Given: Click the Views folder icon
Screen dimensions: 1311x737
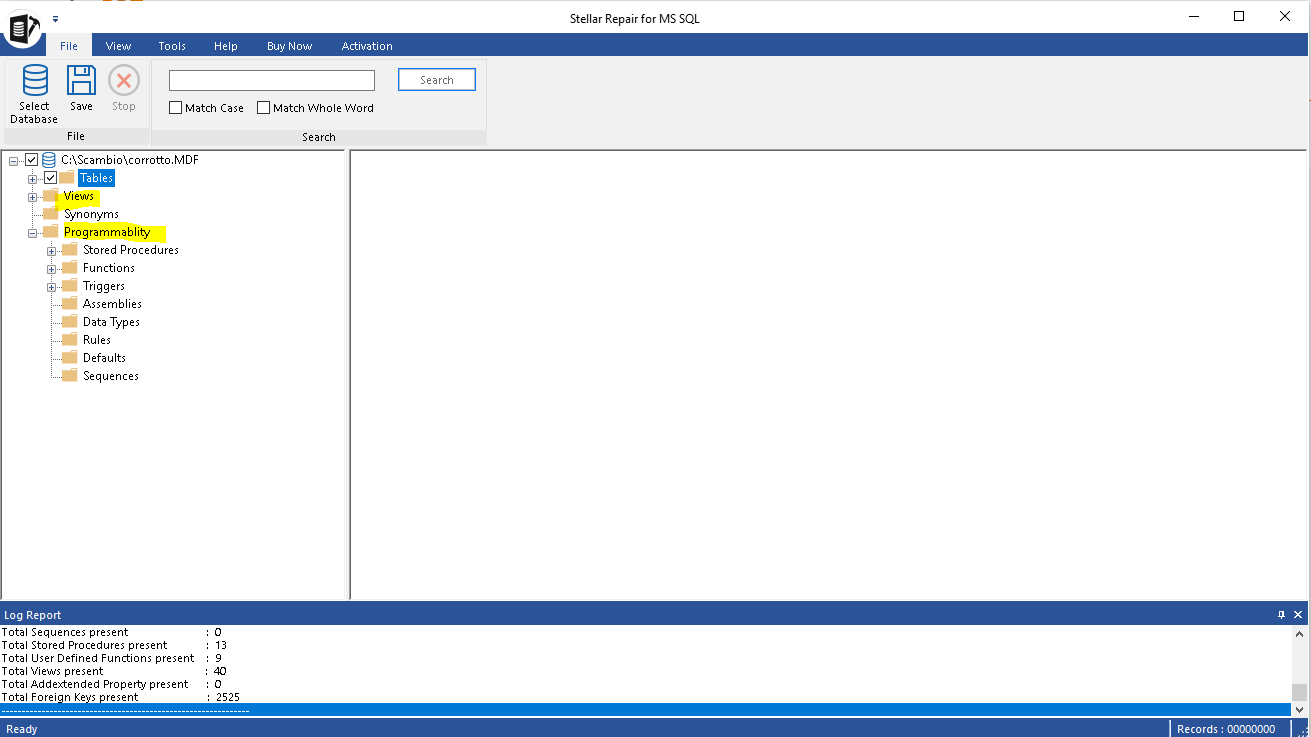Looking at the screenshot, I should [x=50, y=196].
